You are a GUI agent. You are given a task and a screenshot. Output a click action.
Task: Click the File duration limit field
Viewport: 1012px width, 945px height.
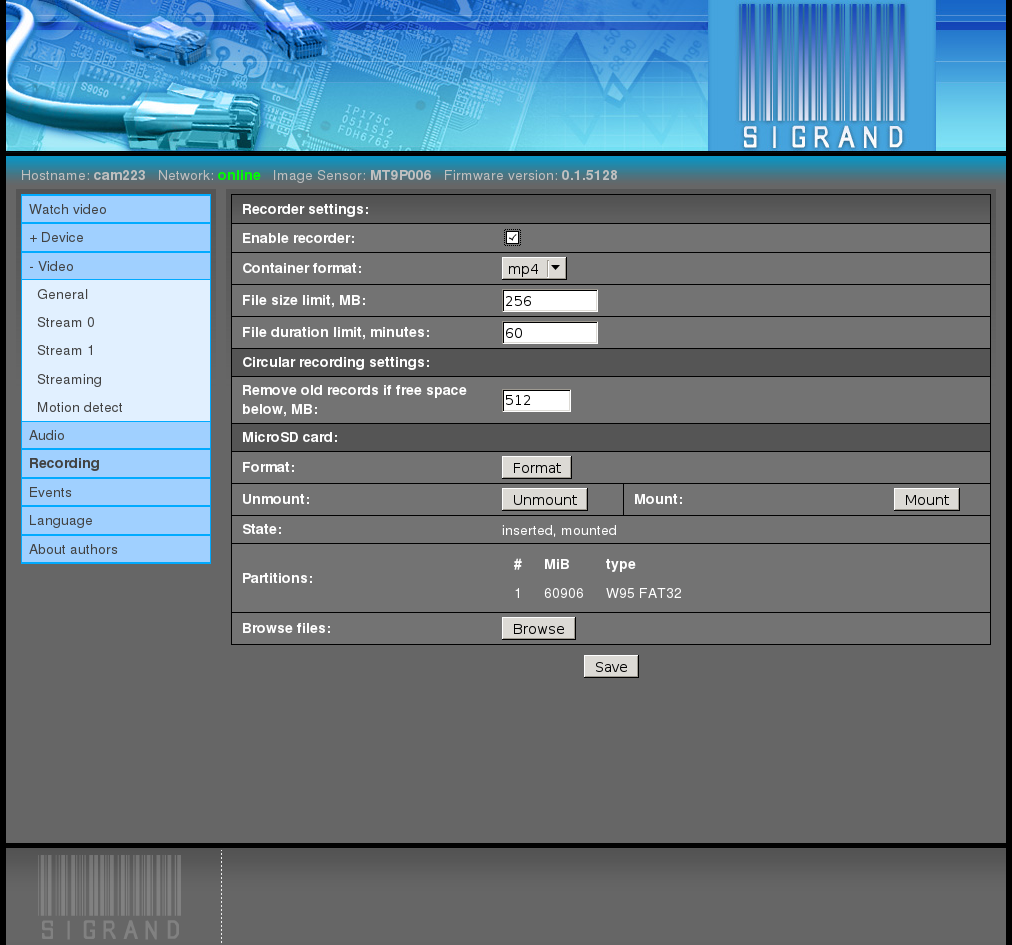pyautogui.click(x=550, y=333)
